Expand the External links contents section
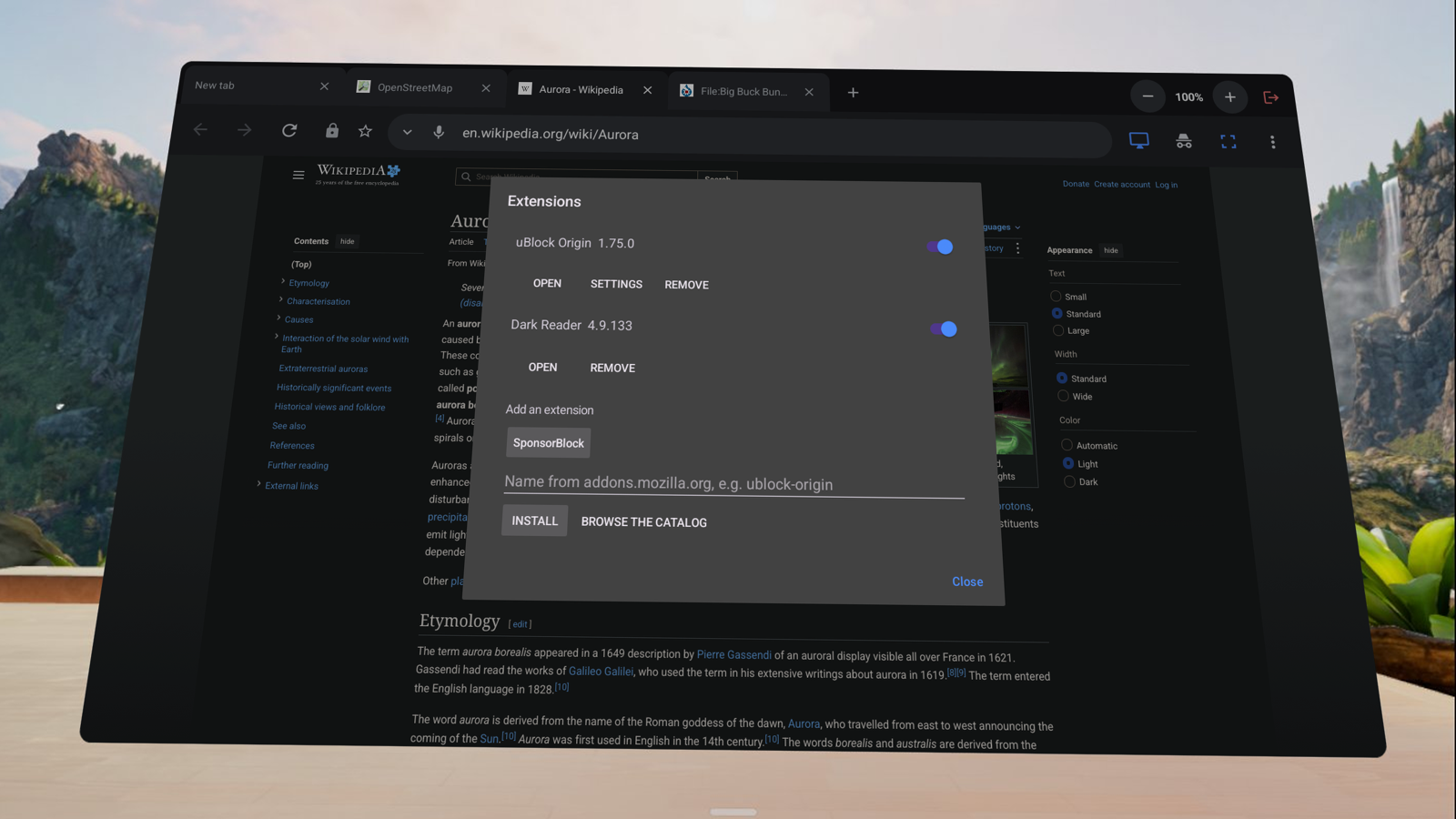 (259, 484)
